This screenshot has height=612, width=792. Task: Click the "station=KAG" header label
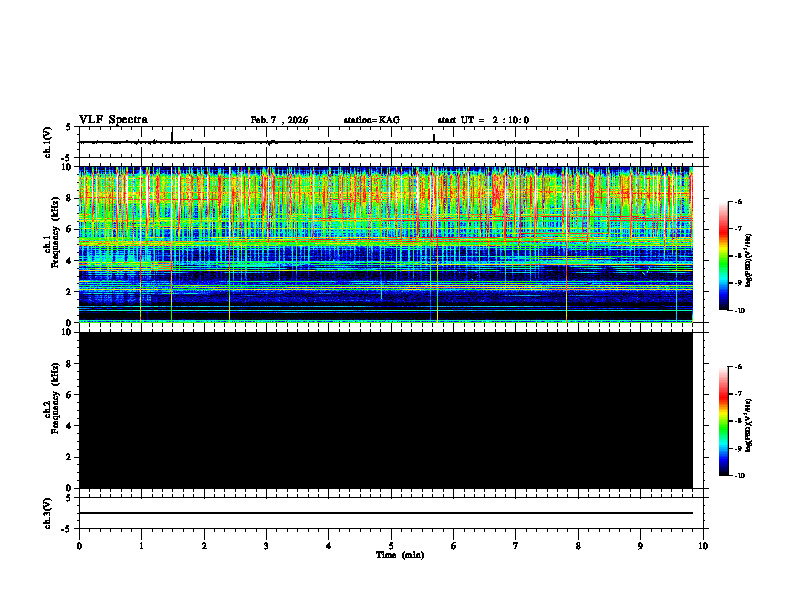pos(372,120)
